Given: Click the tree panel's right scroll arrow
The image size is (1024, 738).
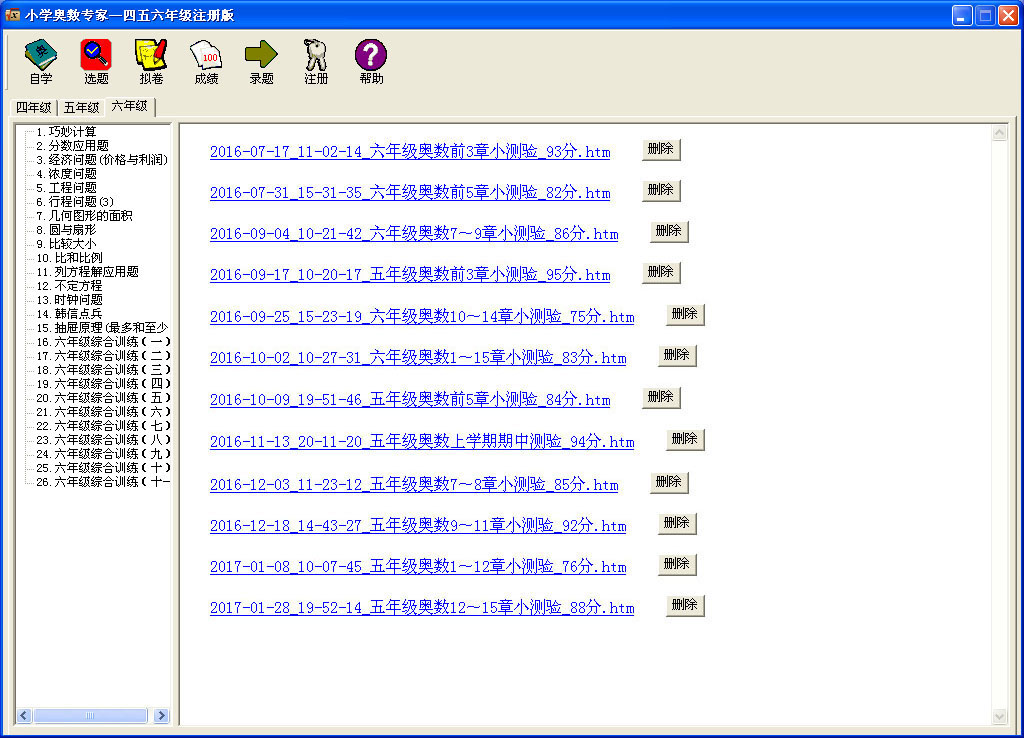Looking at the screenshot, I should click(x=161, y=716).
